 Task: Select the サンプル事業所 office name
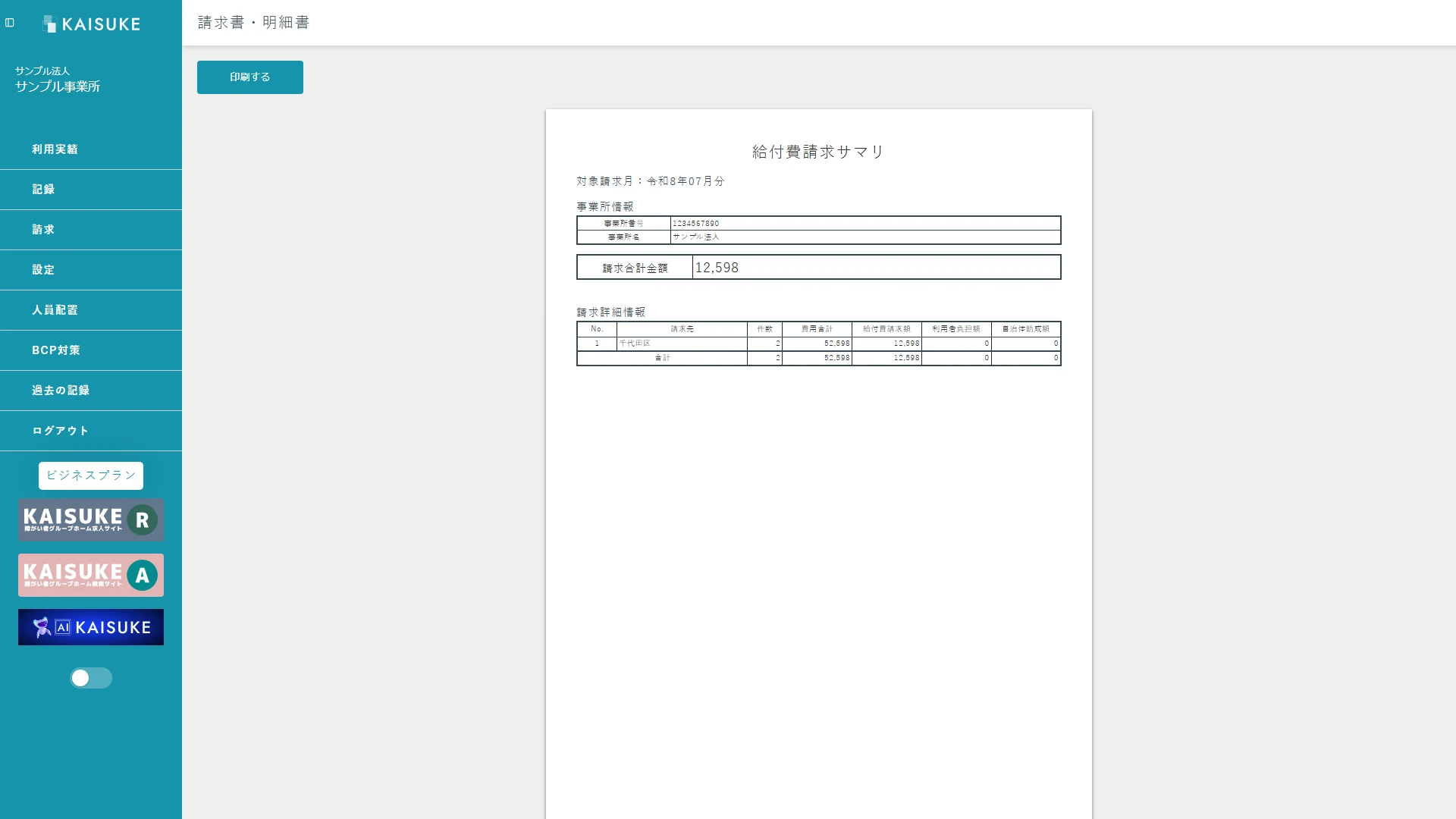pyautogui.click(x=58, y=86)
